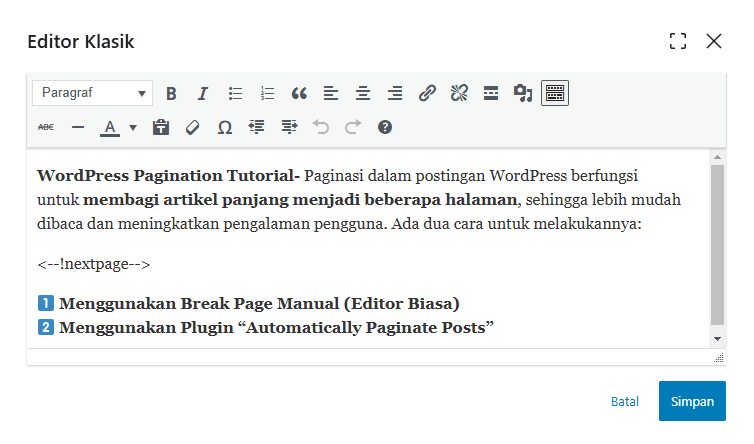
Task: Click the vertical scrollbar thumb
Action: coord(717,245)
